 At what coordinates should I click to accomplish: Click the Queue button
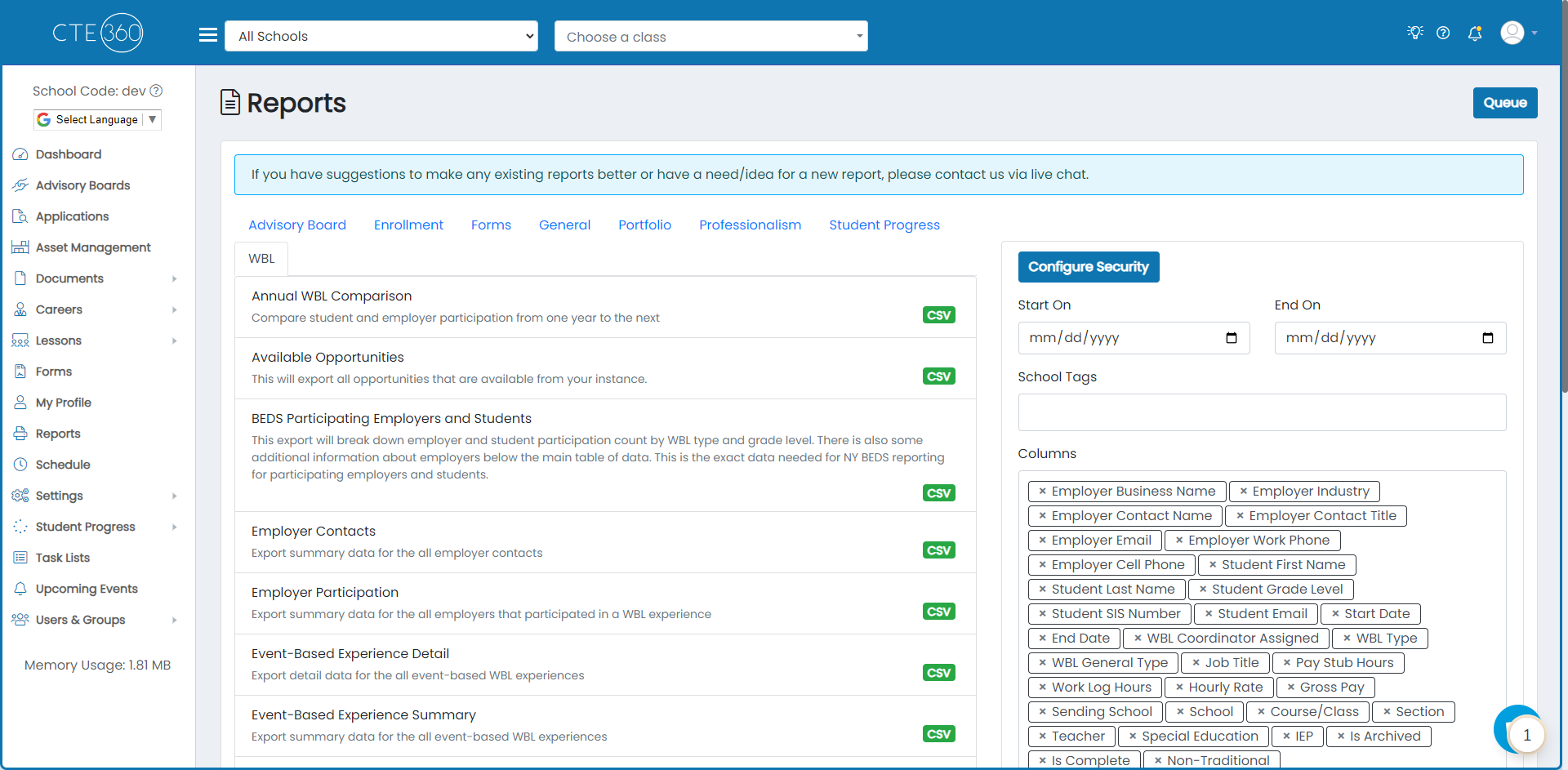(x=1505, y=103)
